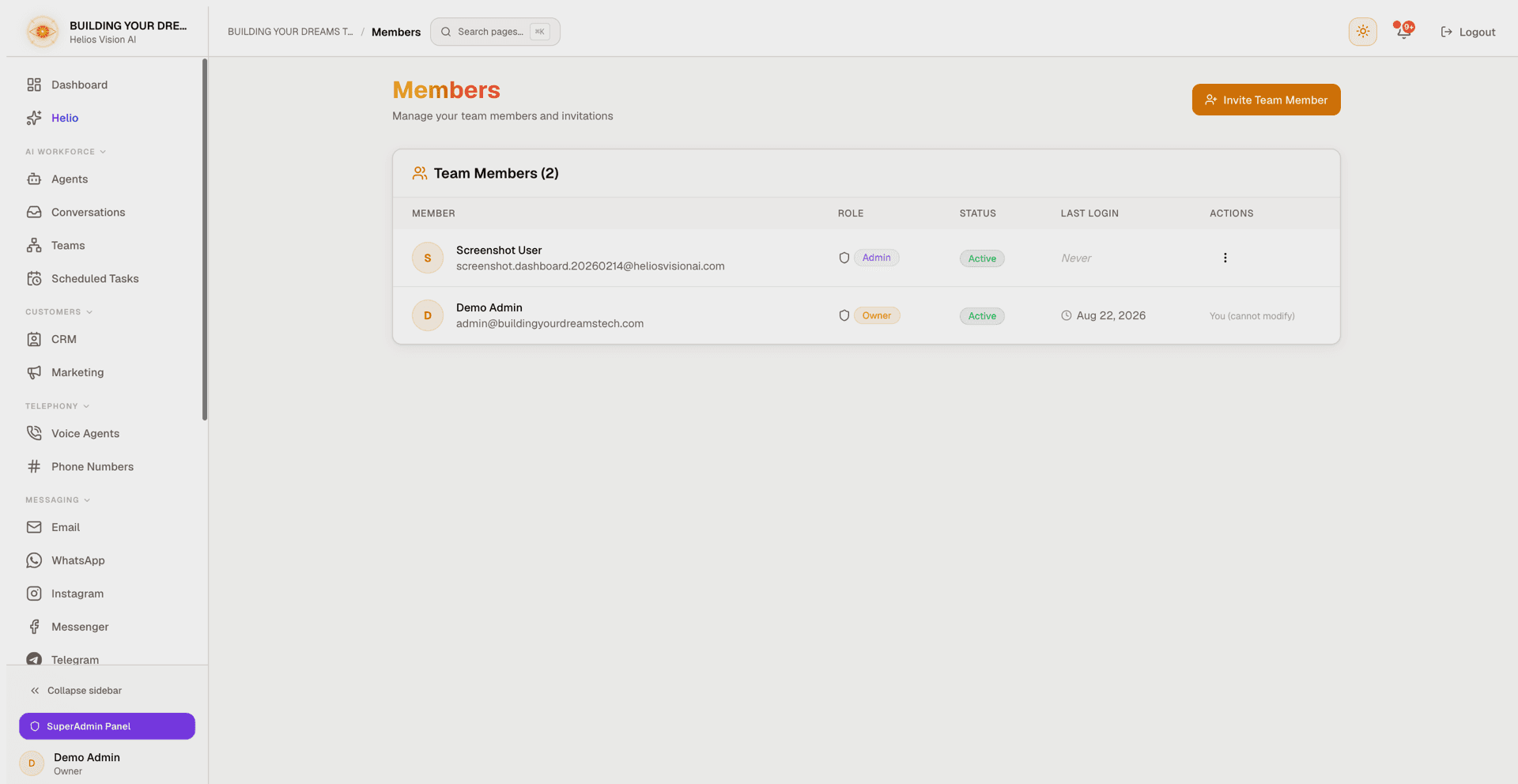Screen dimensions: 1518x784
Task: Click the Screenshot User name
Action: pyautogui.click(x=499, y=251)
